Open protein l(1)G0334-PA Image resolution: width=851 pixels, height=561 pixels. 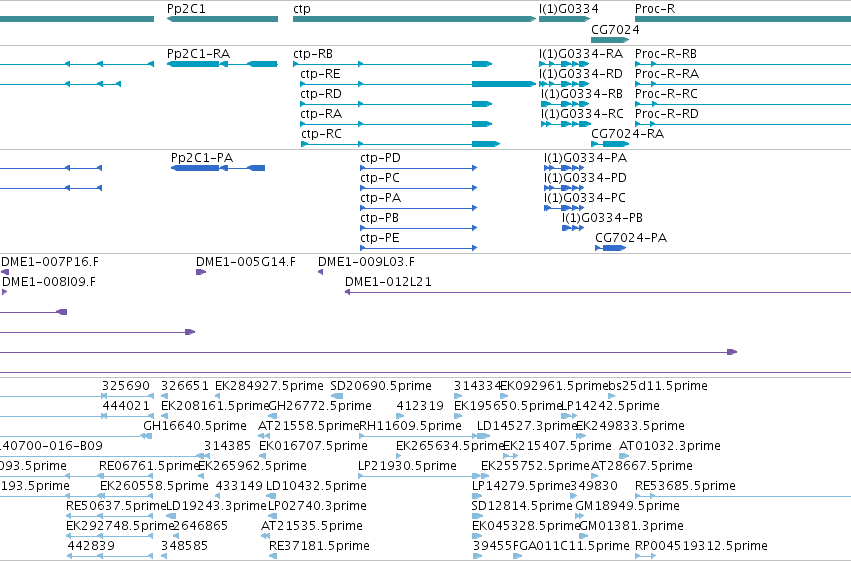[586, 158]
